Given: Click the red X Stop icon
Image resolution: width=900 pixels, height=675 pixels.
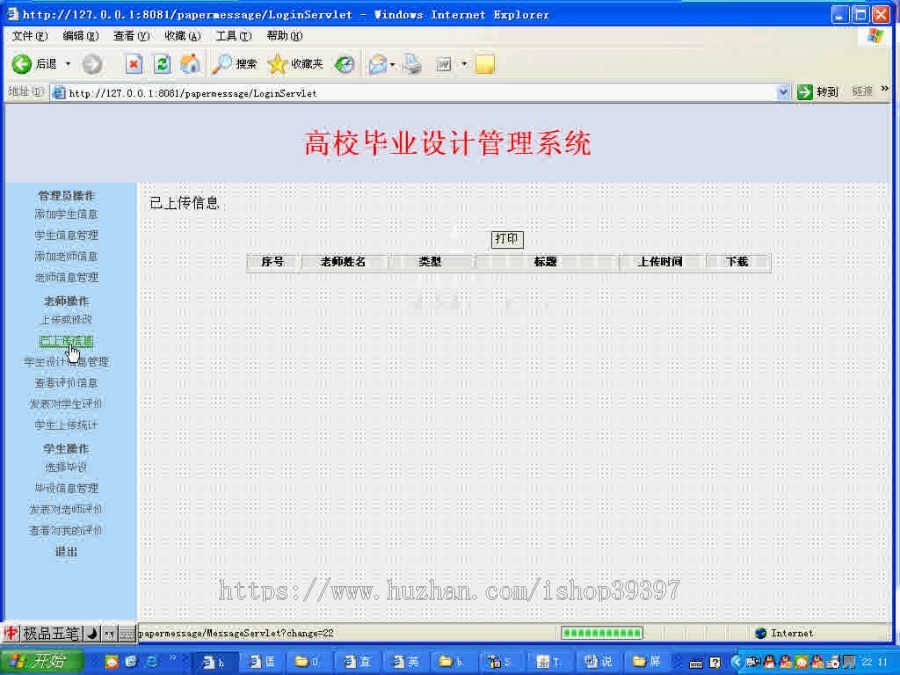Looking at the screenshot, I should pyautogui.click(x=134, y=64).
